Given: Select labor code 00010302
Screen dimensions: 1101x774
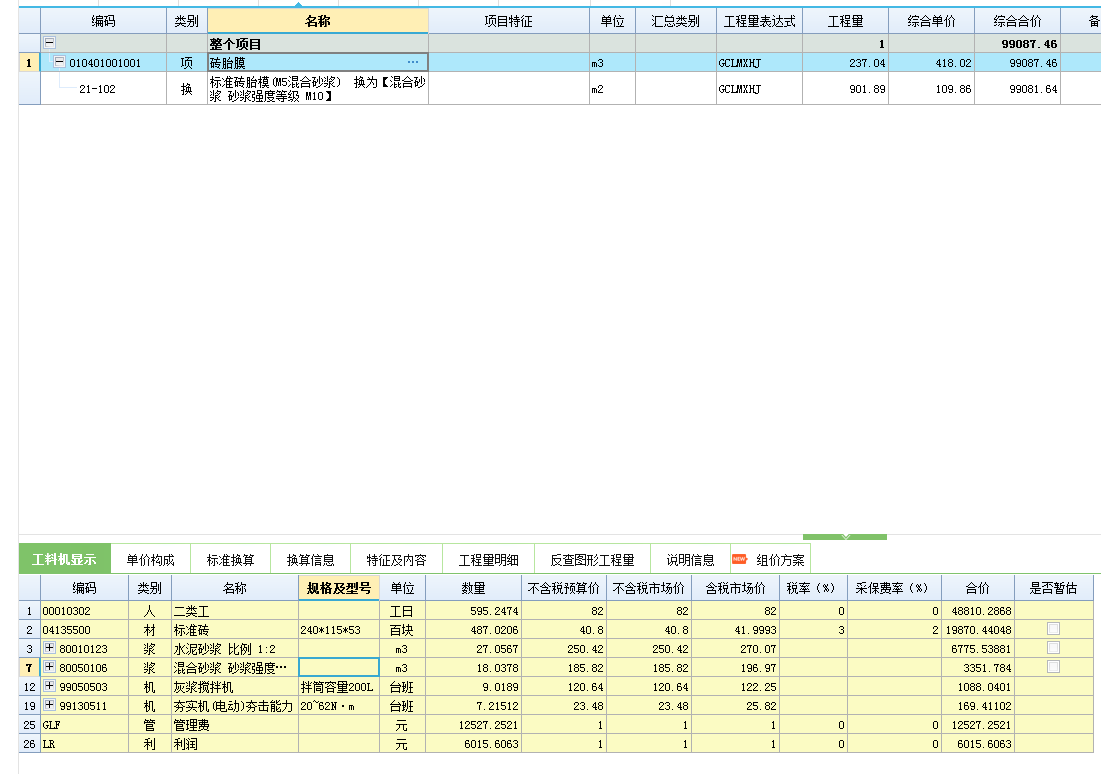Looking at the screenshot, I should pyautogui.click(x=84, y=610).
